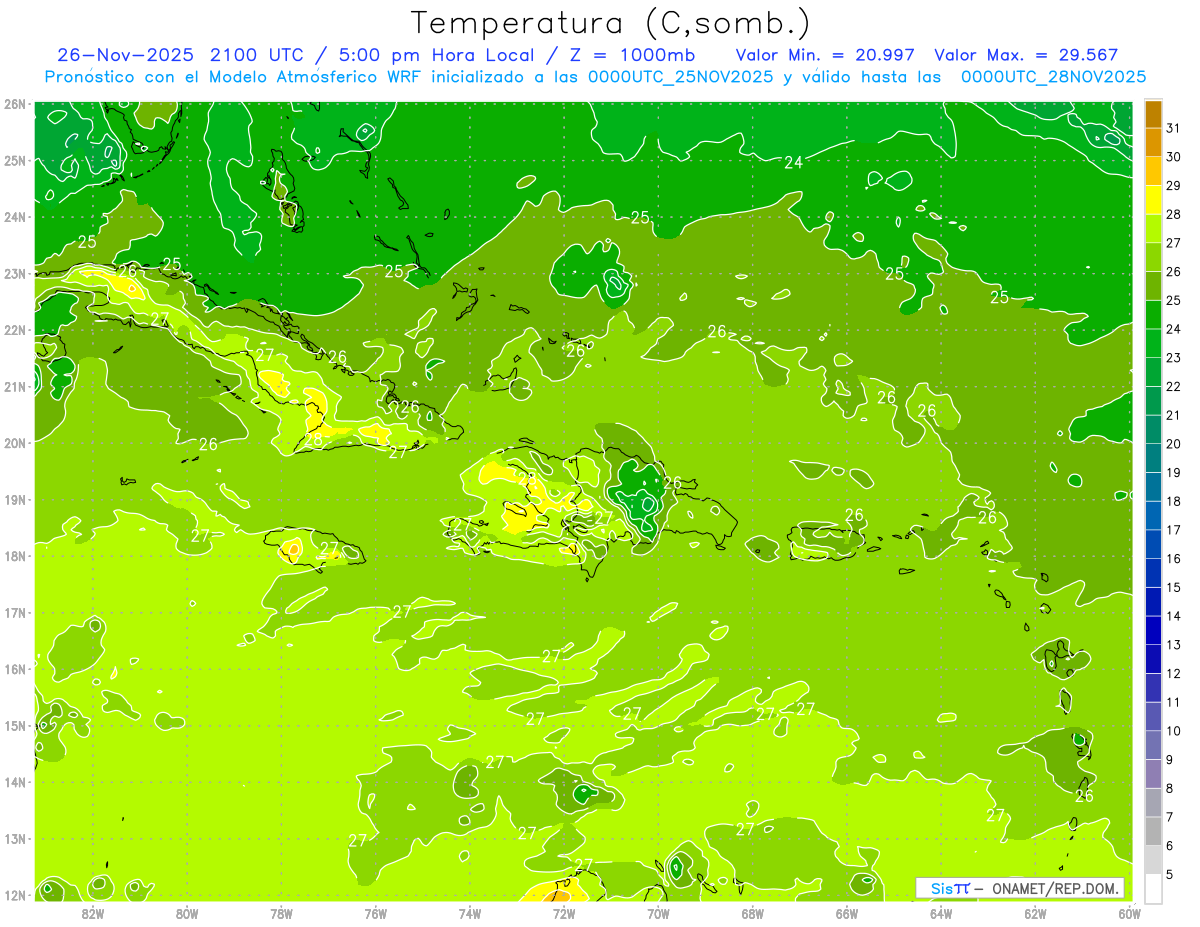
Task: Click the "23N" latitude axis label
Action: (14, 274)
